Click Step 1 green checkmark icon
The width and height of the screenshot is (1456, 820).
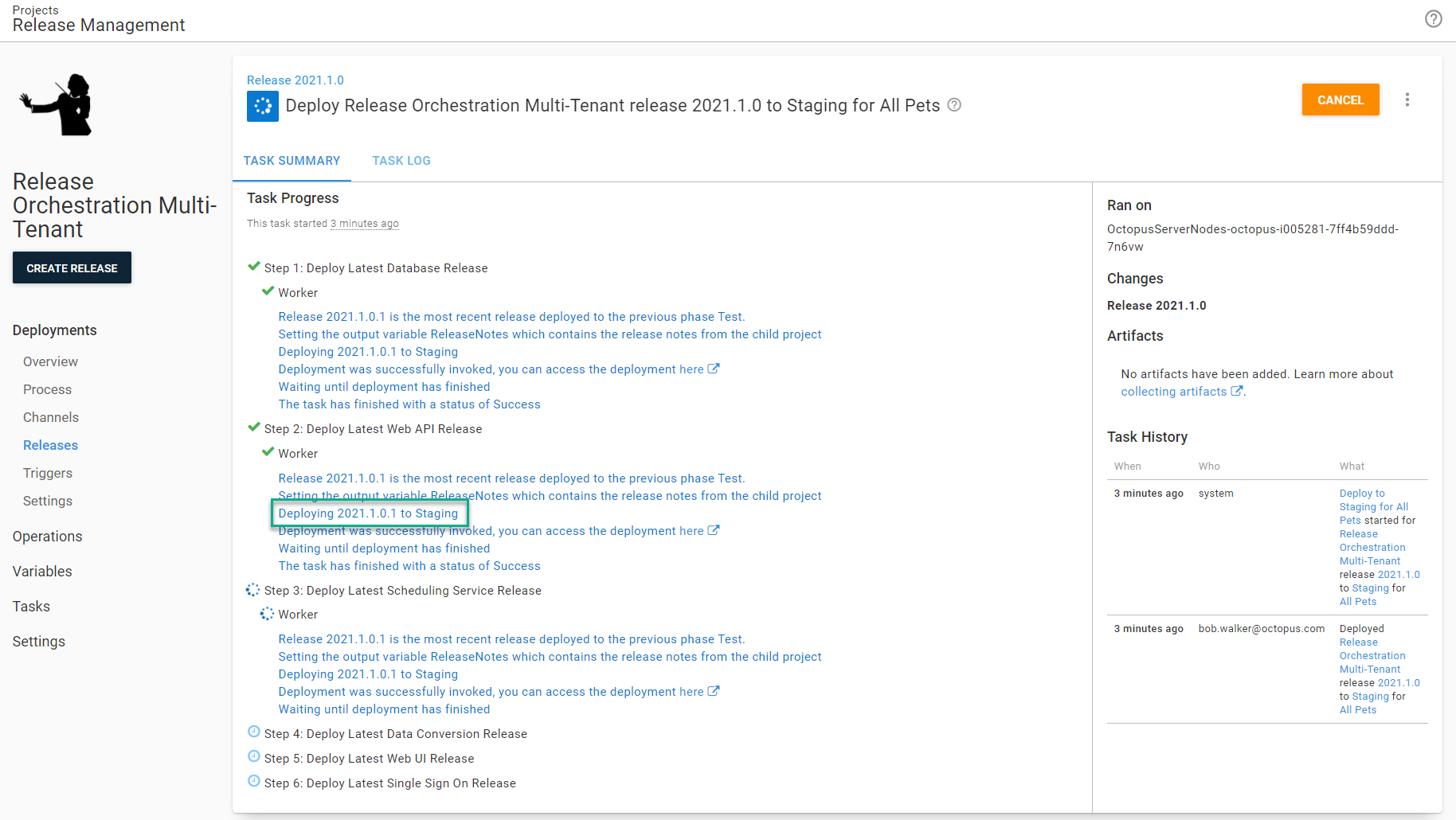coord(254,267)
